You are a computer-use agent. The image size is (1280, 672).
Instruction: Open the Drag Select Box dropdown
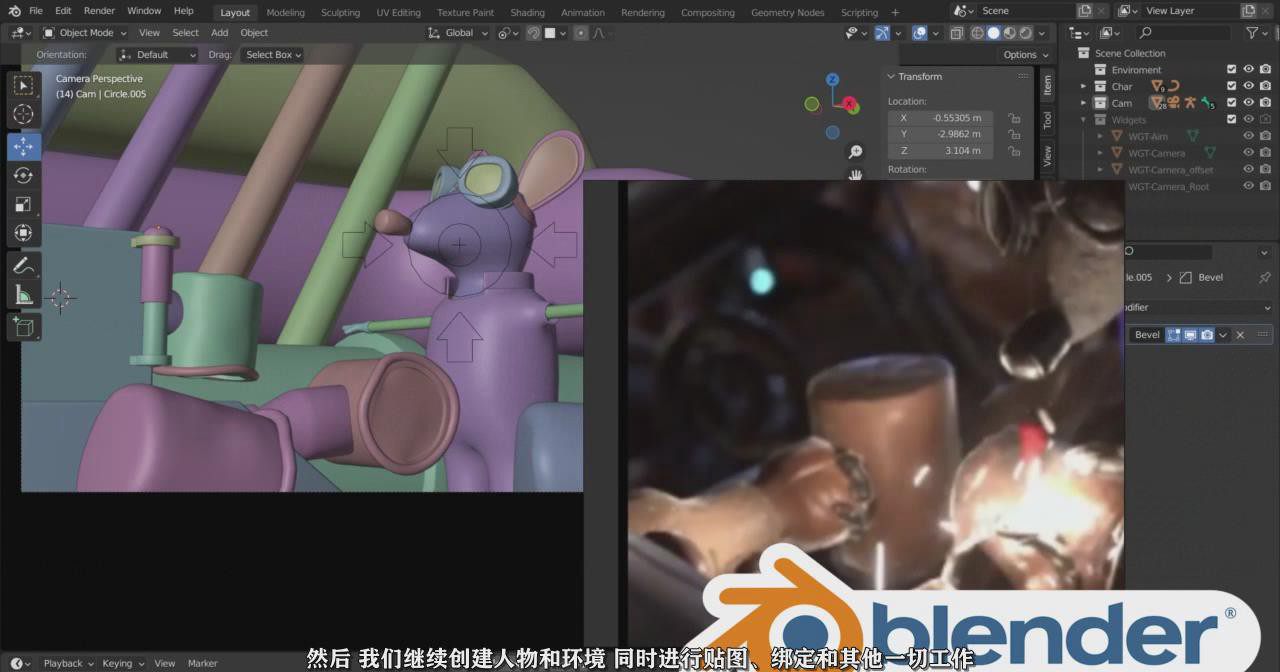[272, 55]
